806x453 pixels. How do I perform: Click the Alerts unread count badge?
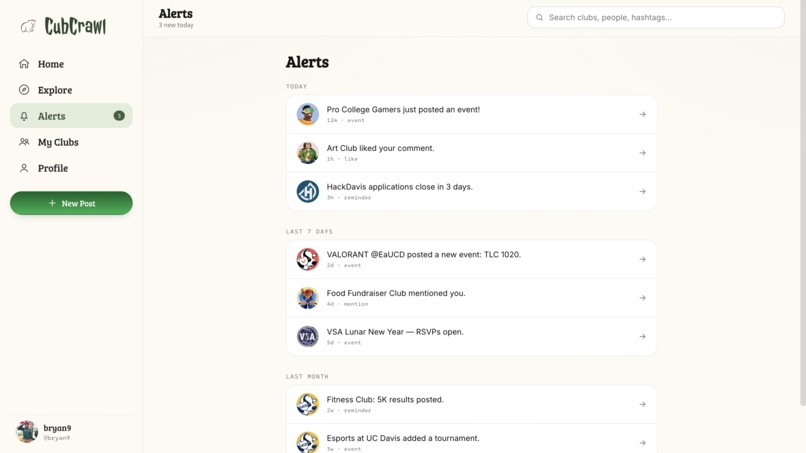[119, 116]
